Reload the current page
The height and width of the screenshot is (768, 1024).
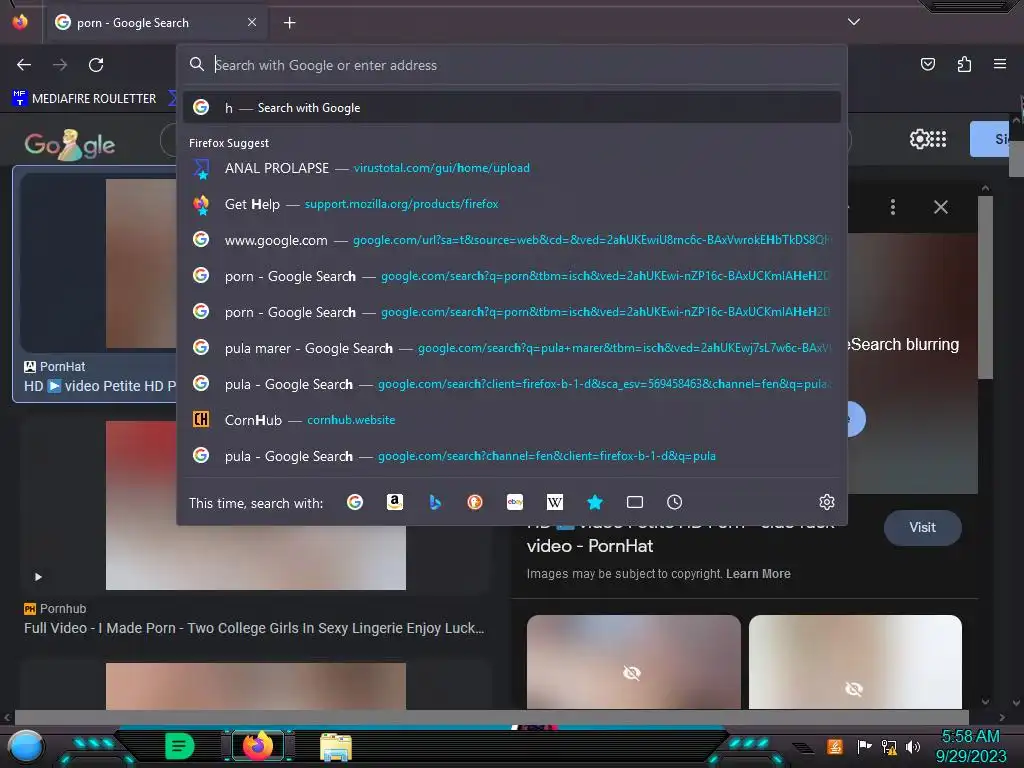click(96, 65)
